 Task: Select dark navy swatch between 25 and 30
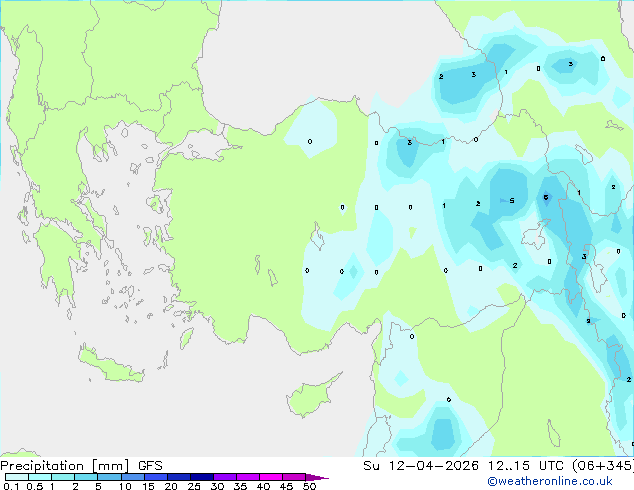tap(201, 477)
